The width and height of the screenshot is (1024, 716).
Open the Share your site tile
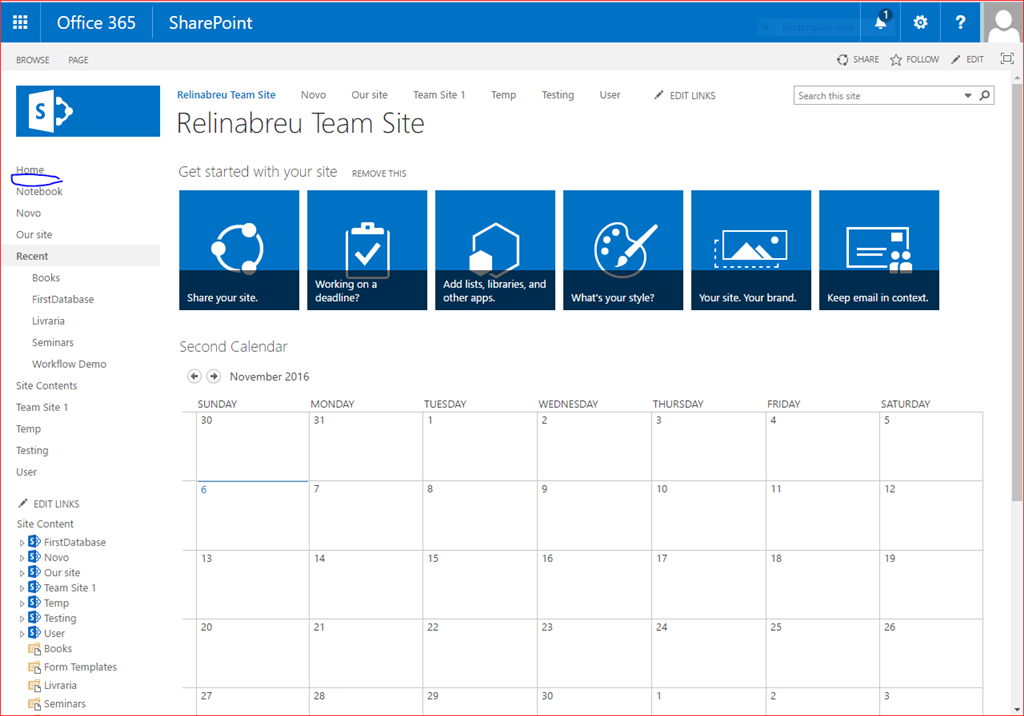click(x=239, y=250)
